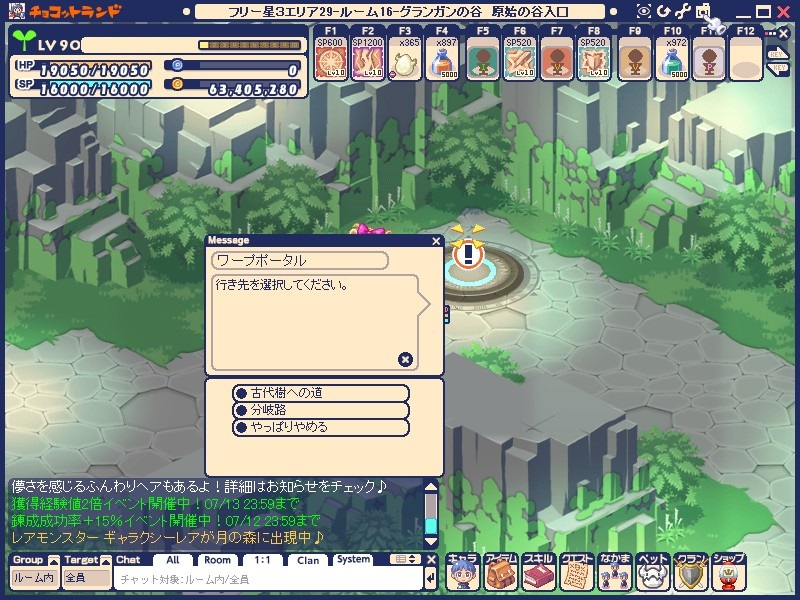
Task: Choose destination 古代樹への道
Action: 321,393
